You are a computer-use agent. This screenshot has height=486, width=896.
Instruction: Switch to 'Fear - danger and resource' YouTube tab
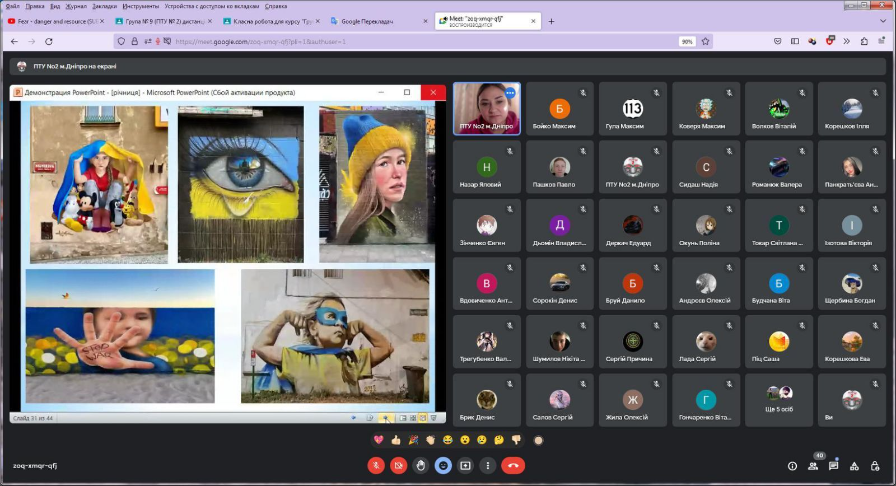[56, 21]
